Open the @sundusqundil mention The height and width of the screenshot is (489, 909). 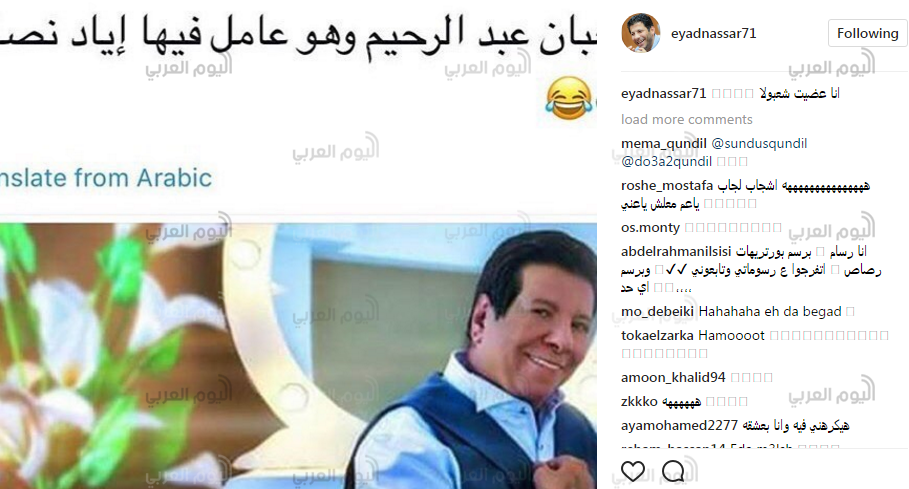click(759, 143)
